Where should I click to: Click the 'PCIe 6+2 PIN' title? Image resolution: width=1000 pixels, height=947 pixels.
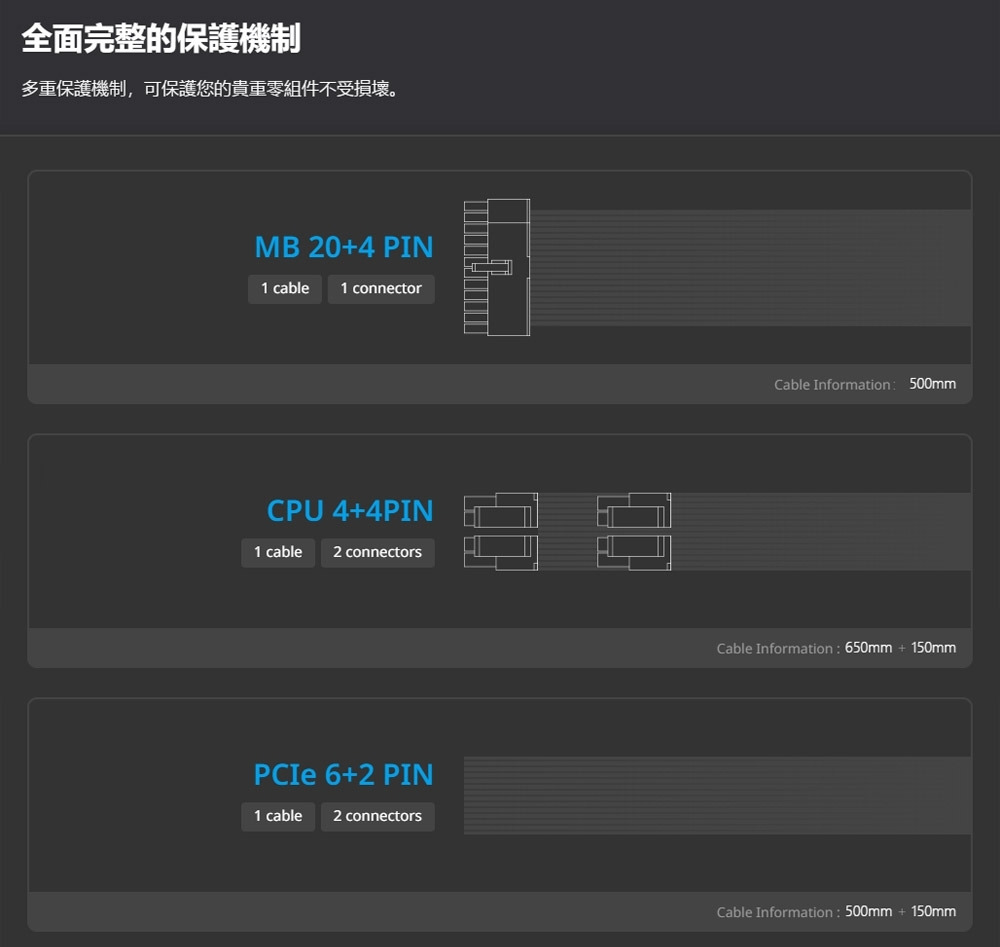coord(343,775)
